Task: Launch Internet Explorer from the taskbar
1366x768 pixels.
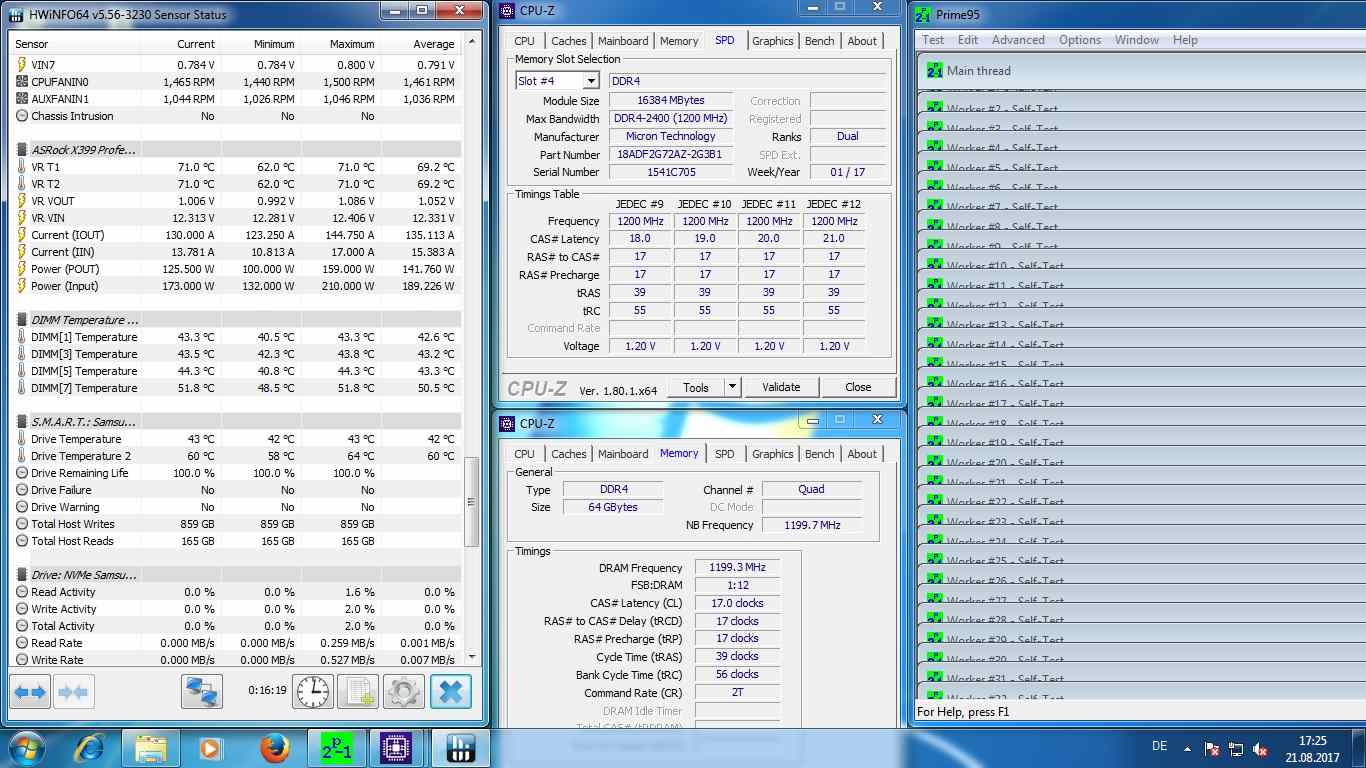Action: pos(91,748)
